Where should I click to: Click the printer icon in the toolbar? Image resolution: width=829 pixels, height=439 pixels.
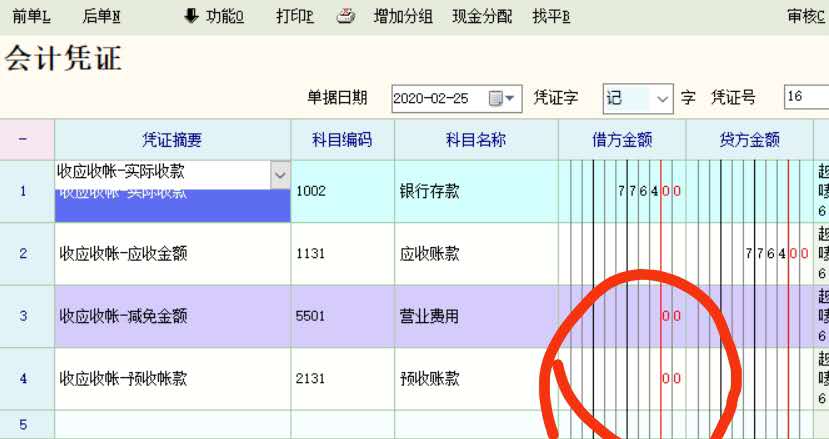point(346,16)
